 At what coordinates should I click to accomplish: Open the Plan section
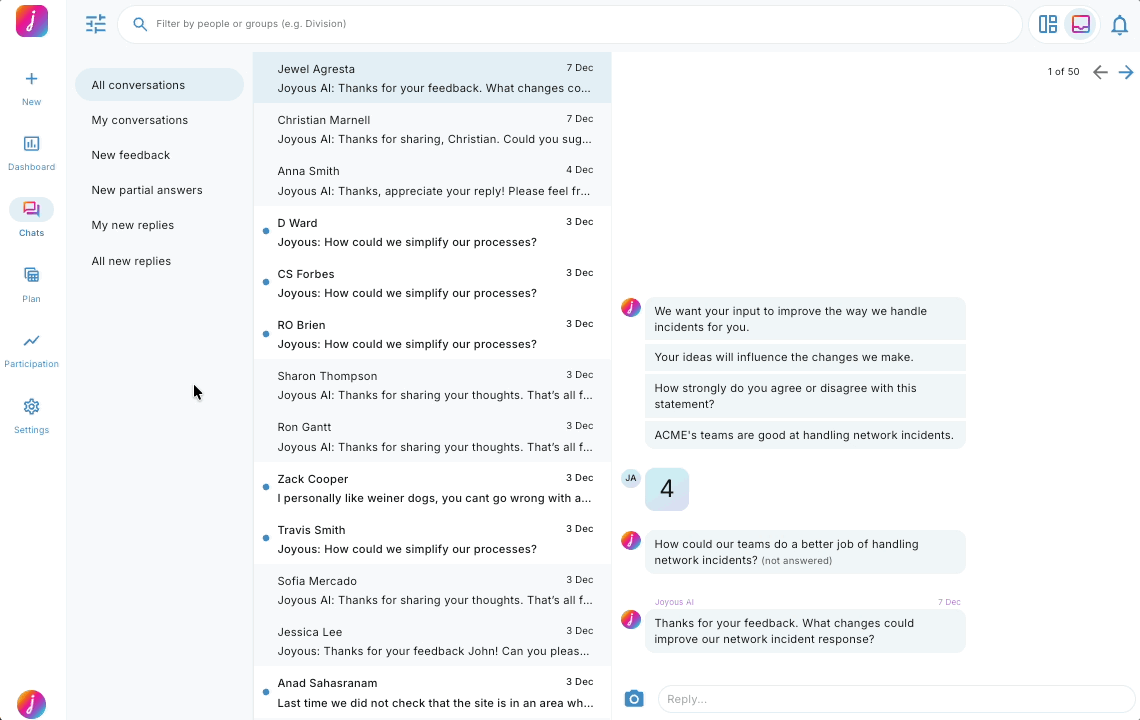coord(31,280)
